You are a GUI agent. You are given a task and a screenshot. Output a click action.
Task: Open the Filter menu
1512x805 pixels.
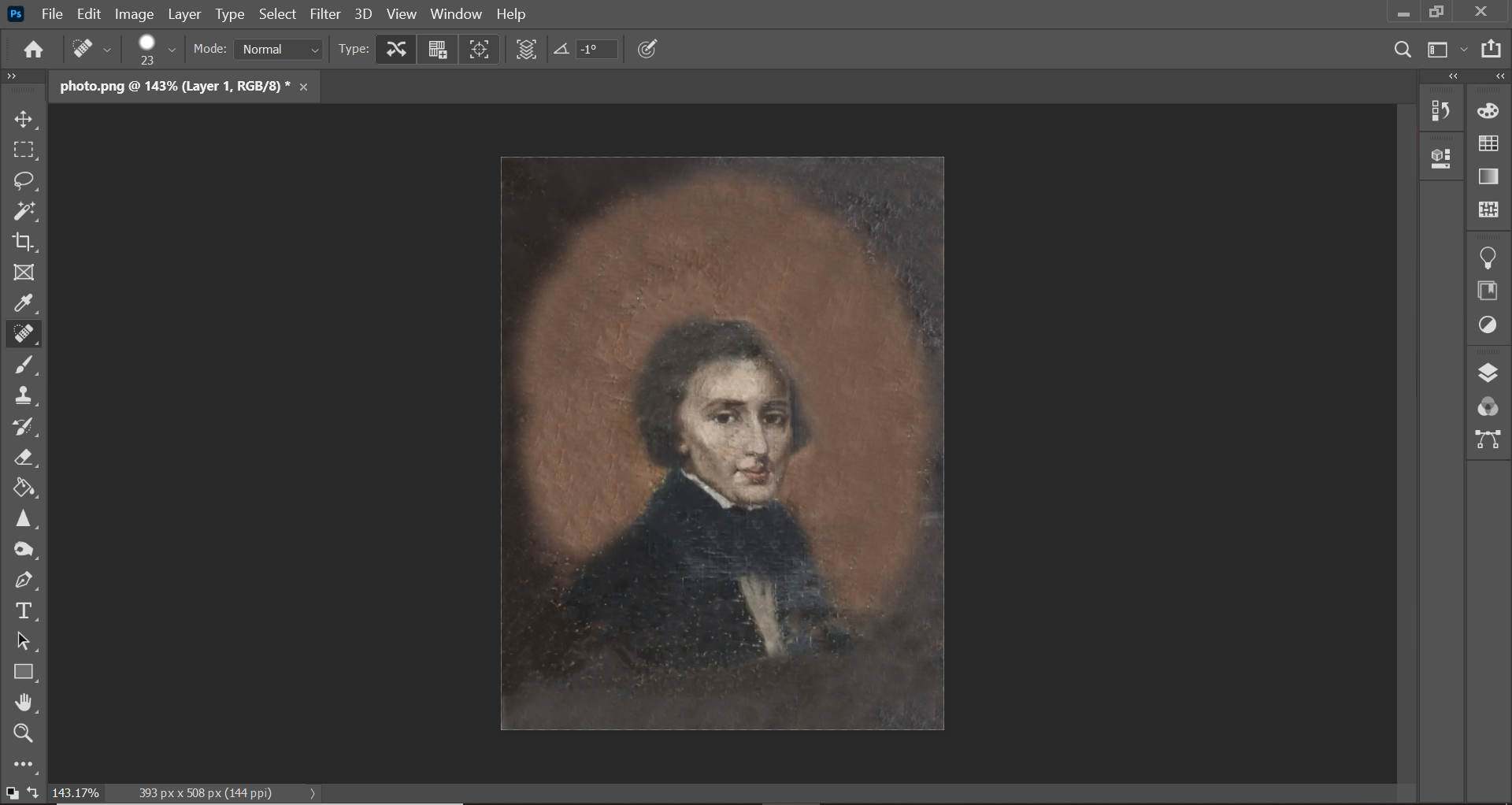pyautogui.click(x=325, y=14)
